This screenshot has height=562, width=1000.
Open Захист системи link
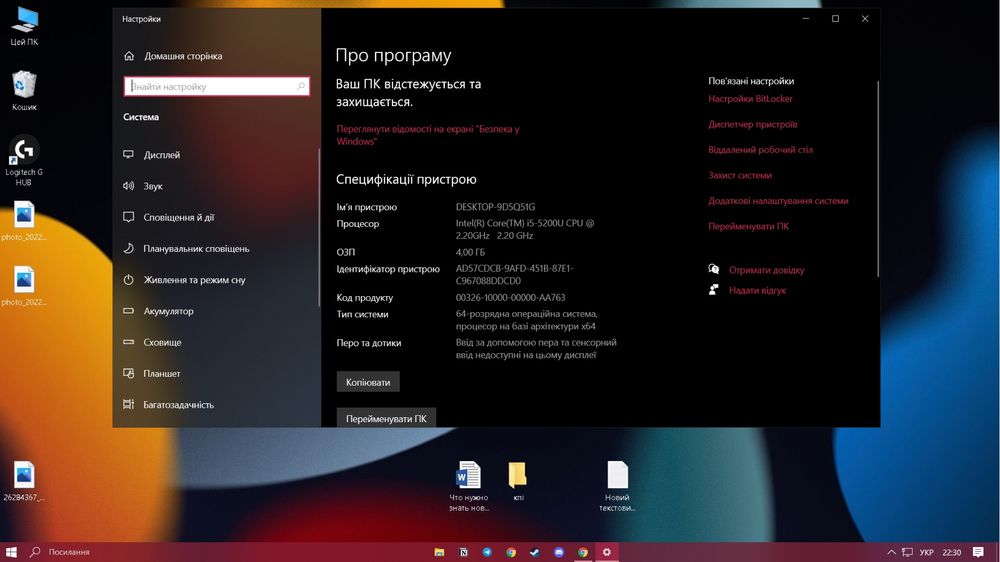(740, 175)
